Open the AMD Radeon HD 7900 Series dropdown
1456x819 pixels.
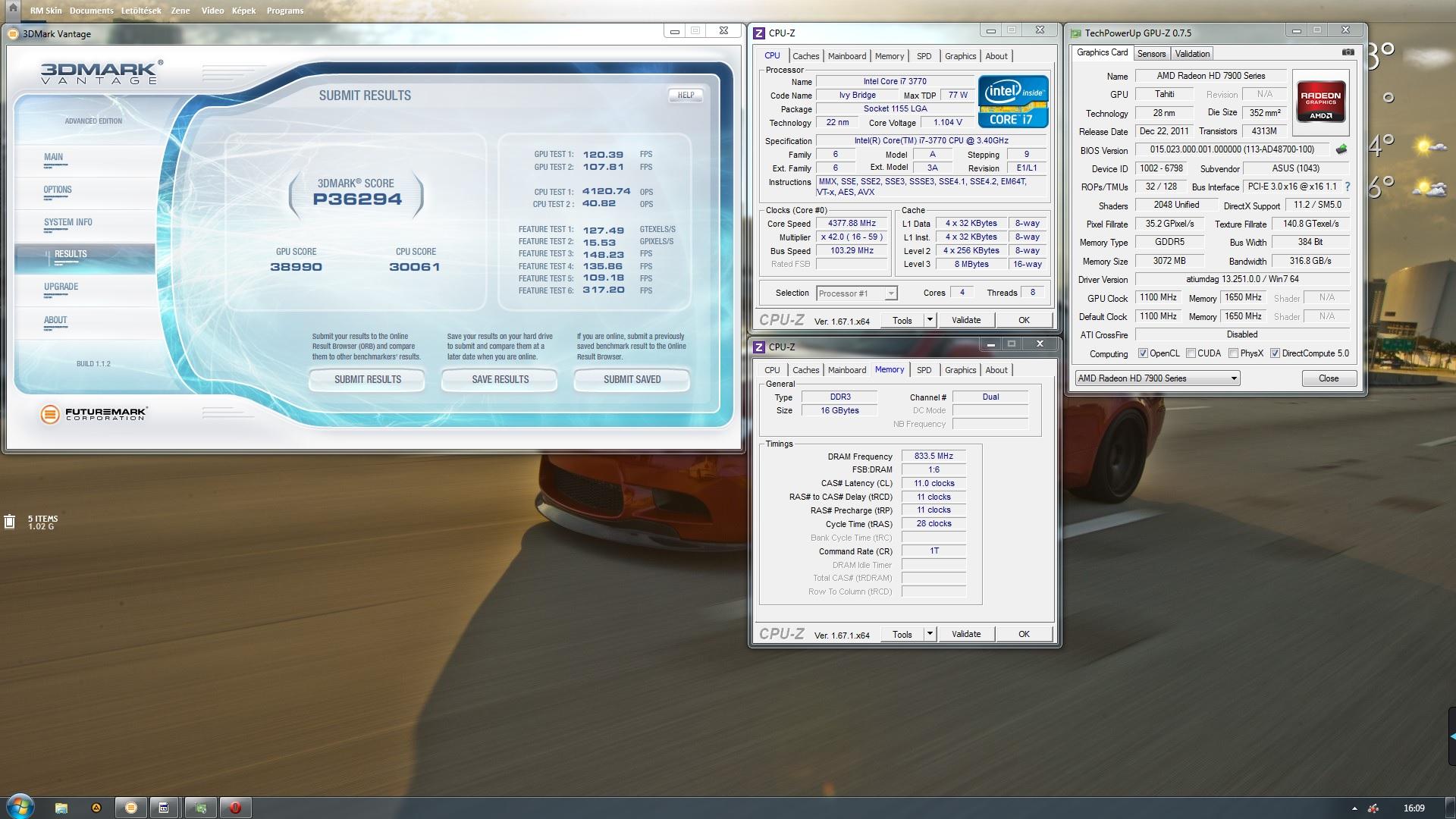point(1234,378)
